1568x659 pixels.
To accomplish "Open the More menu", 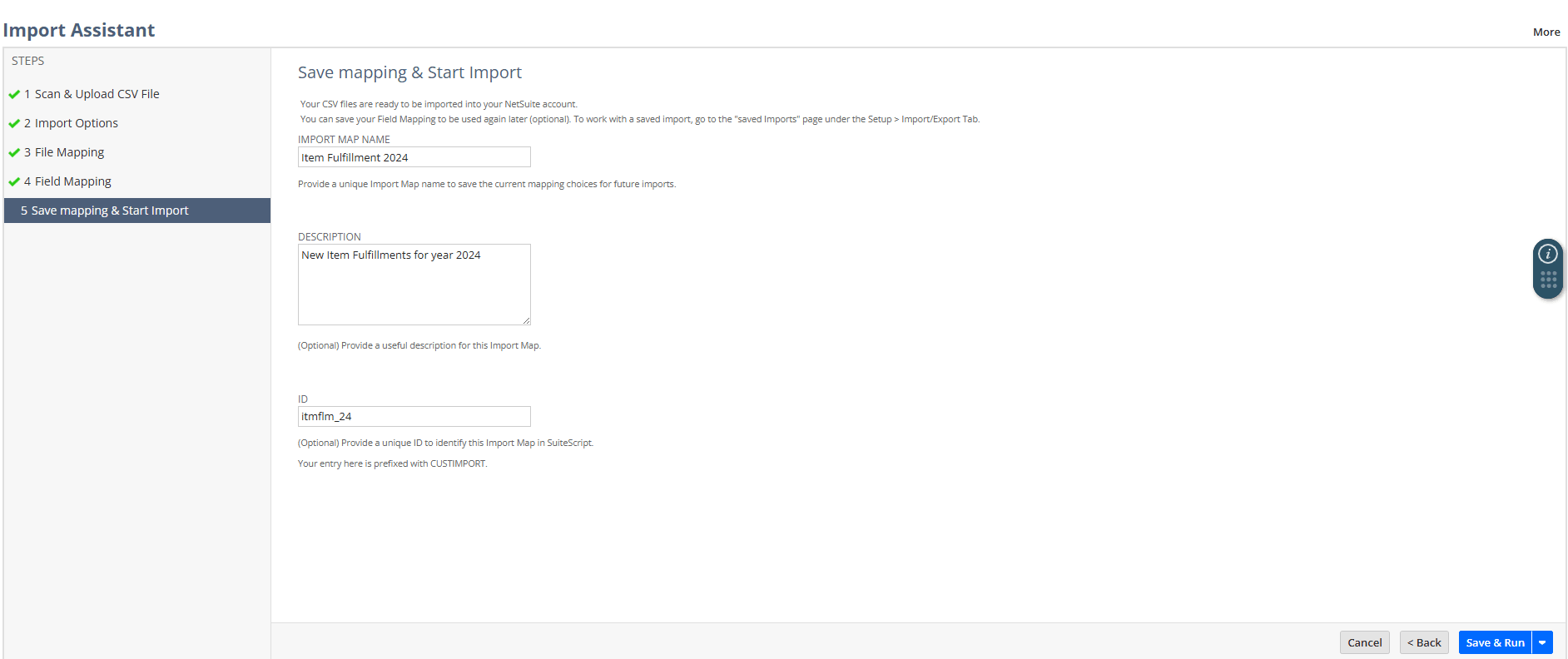I will click(x=1546, y=32).
